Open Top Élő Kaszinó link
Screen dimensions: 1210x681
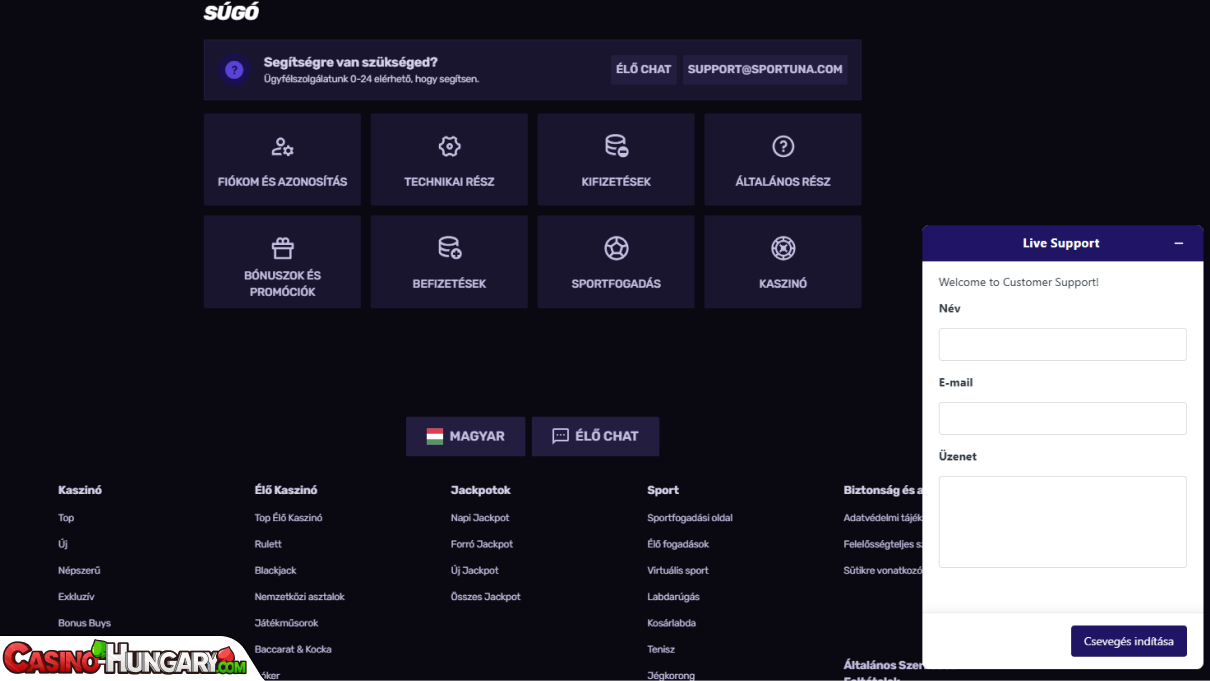point(288,518)
